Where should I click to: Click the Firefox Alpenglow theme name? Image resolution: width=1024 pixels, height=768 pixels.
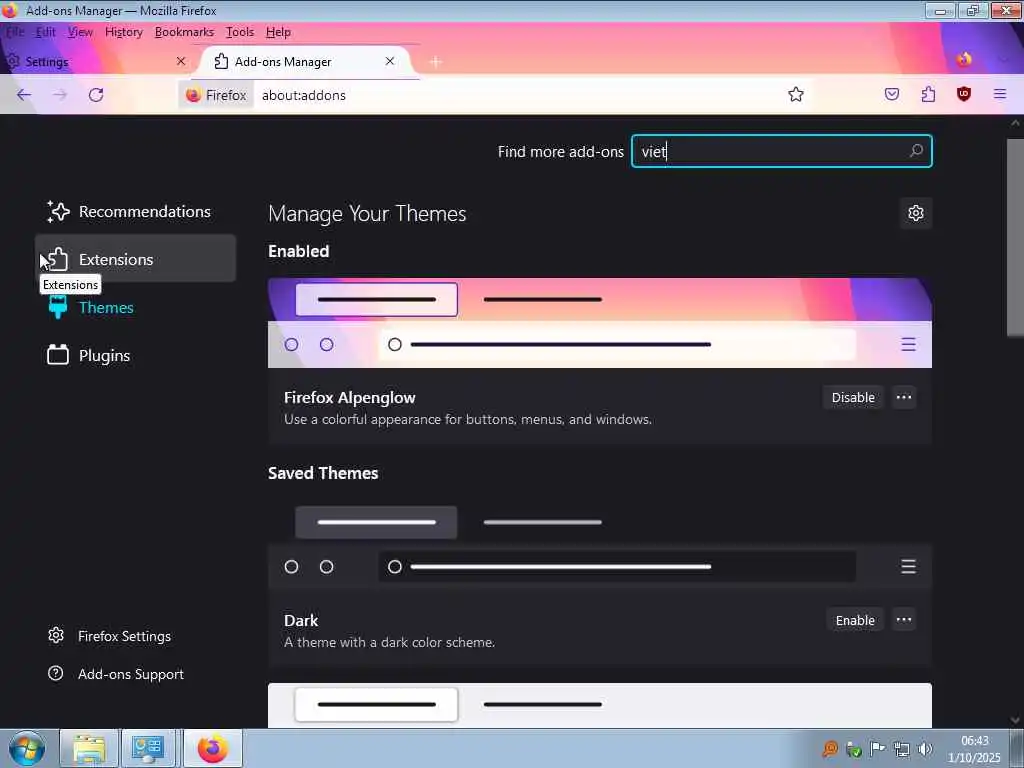click(349, 397)
